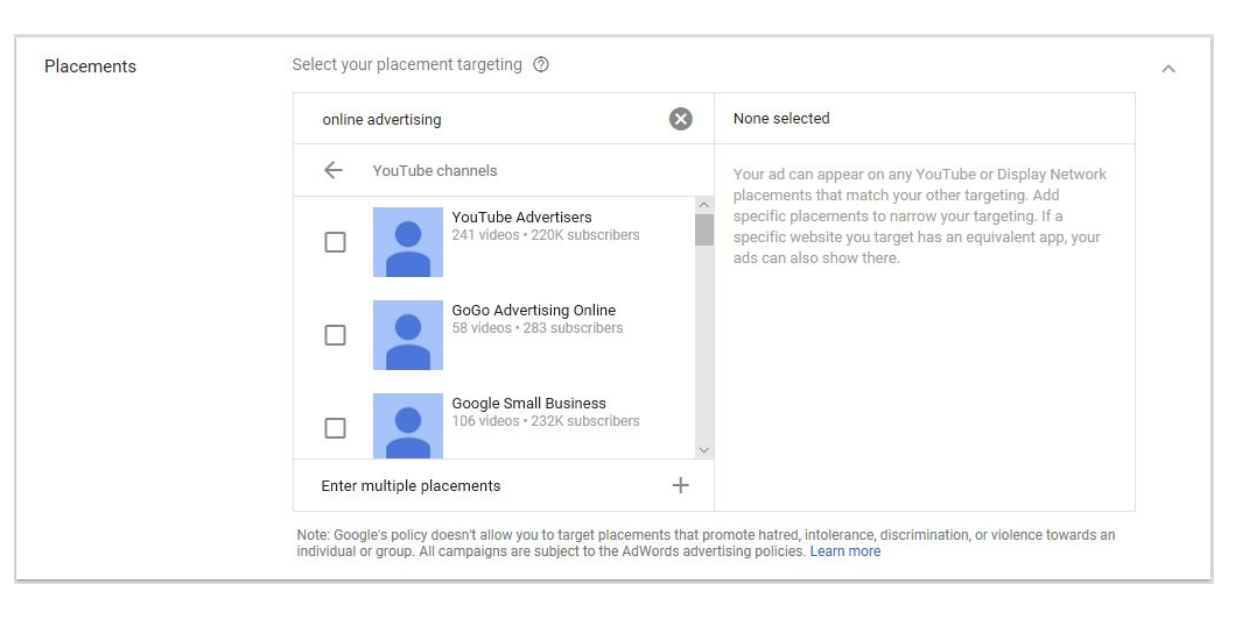Open Google Small Business thumbnail
Viewport: 1260px width, 622px height.
pyautogui.click(x=408, y=426)
